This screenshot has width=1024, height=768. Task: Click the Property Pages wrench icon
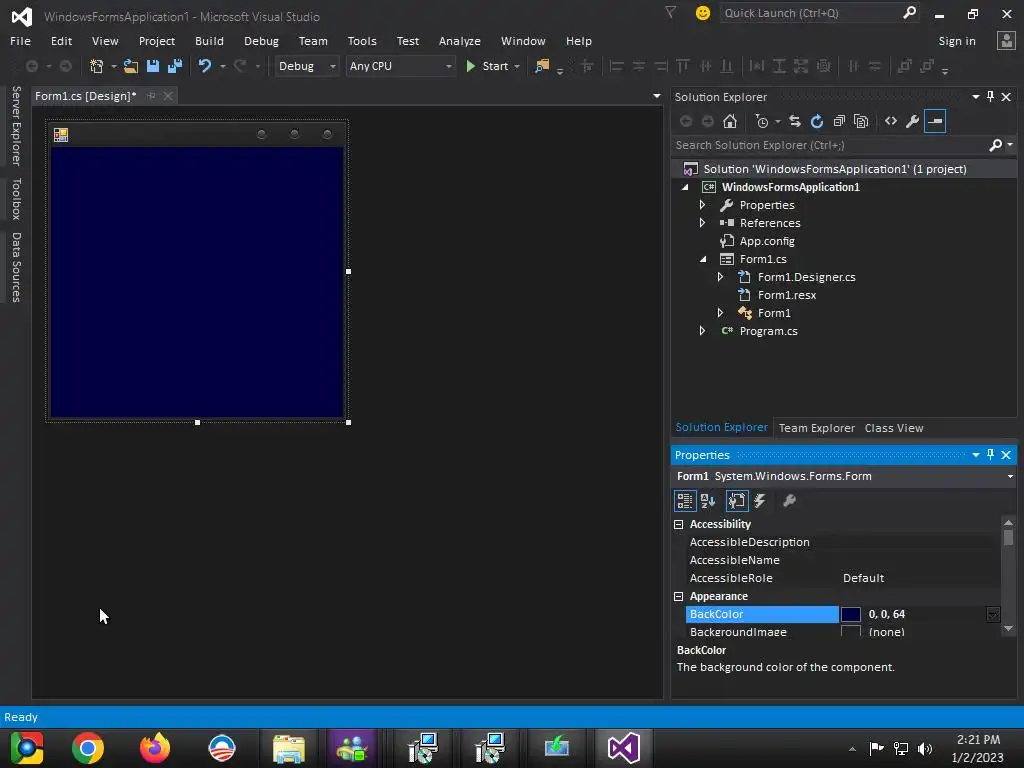tap(790, 501)
